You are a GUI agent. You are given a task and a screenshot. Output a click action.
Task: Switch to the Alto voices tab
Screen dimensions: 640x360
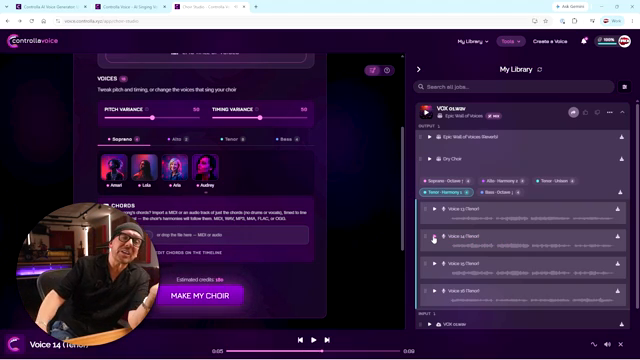click(178, 139)
